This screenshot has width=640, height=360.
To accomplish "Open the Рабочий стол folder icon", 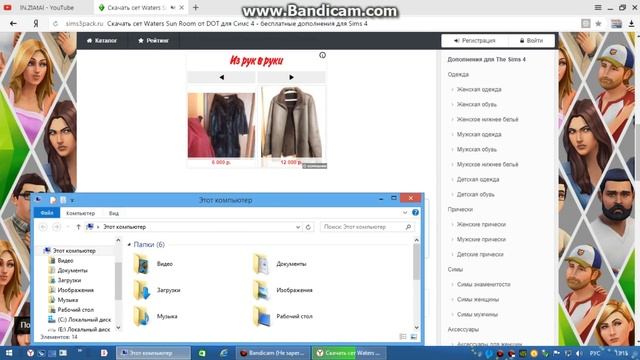I will 261,316.
